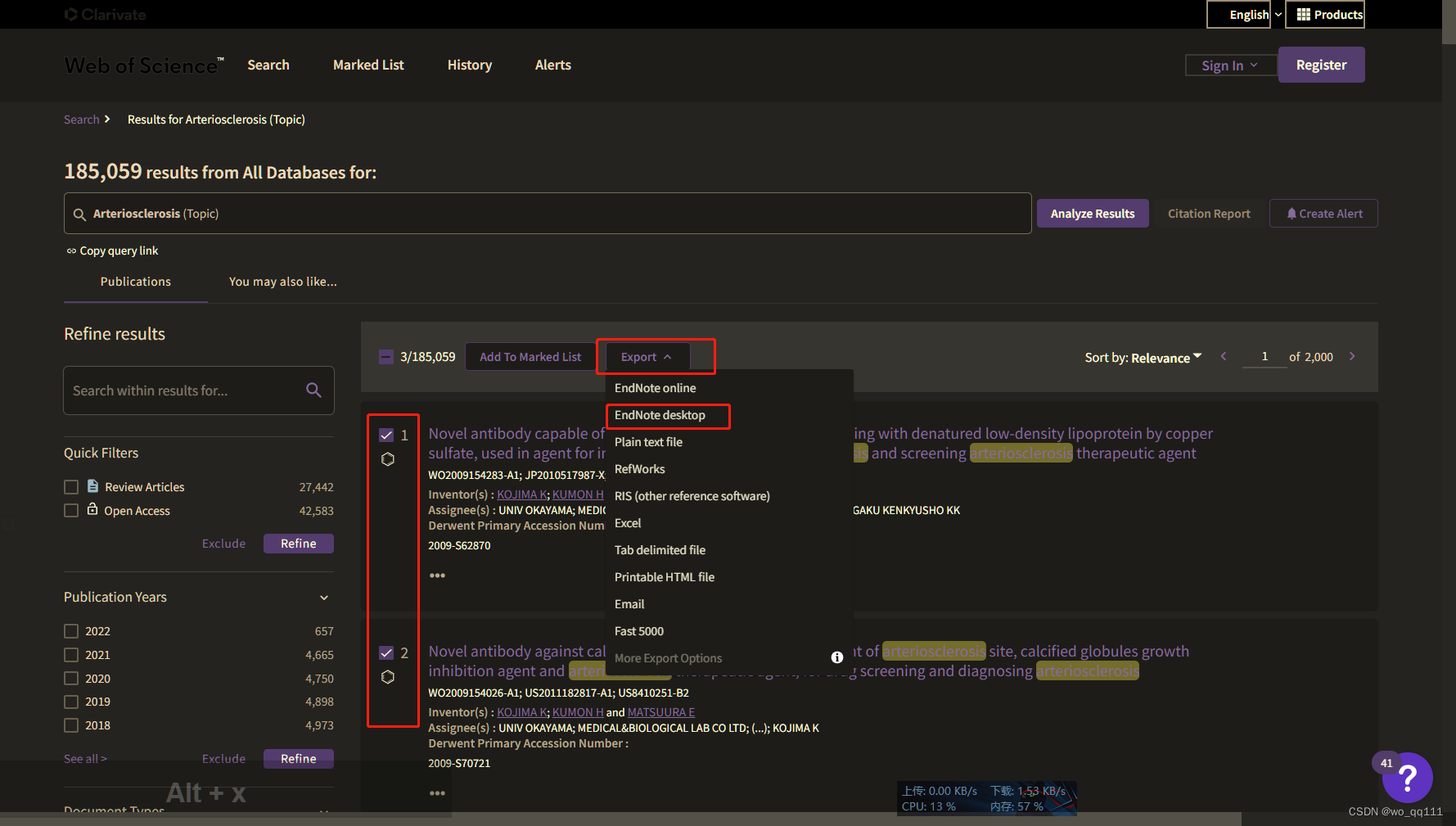Image resolution: width=1456 pixels, height=826 pixels.
Task: Open inventor MATSUURA E link in result 2
Action: coord(660,712)
